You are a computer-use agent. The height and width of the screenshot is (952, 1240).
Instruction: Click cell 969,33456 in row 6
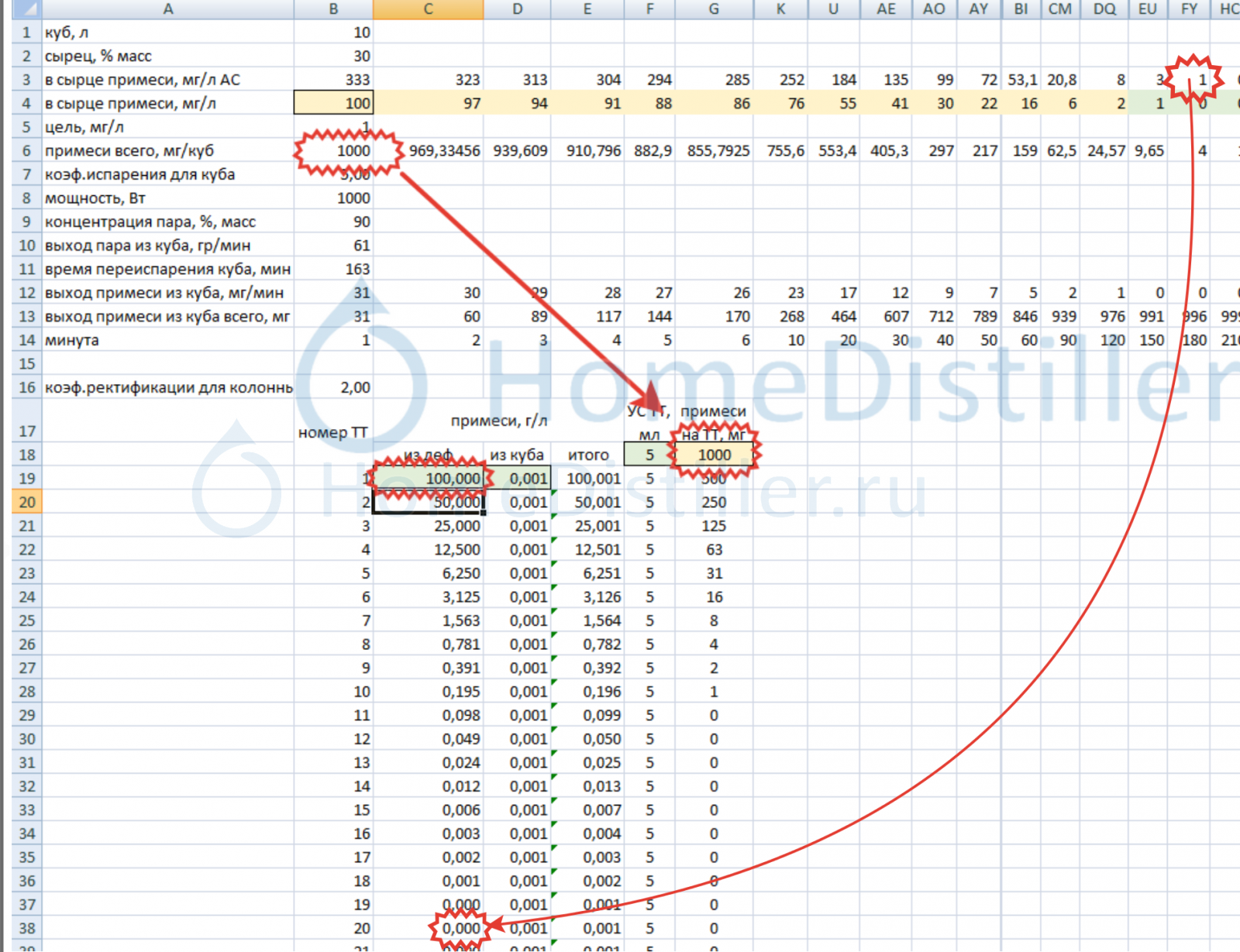[x=428, y=151]
